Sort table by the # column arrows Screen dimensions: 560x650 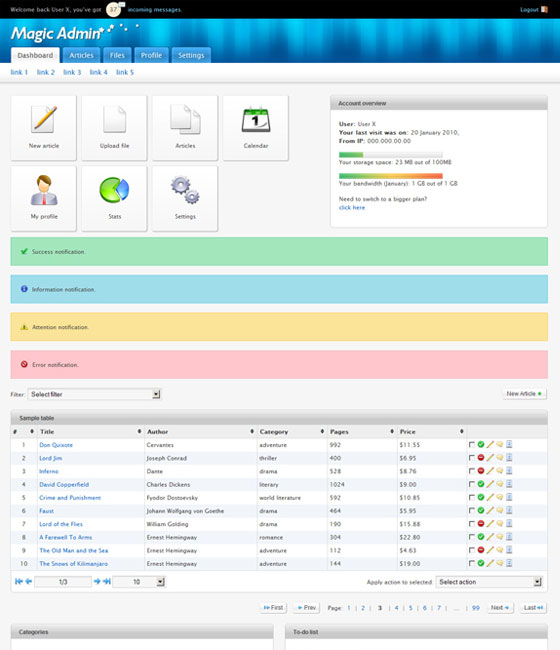(32, 432)
